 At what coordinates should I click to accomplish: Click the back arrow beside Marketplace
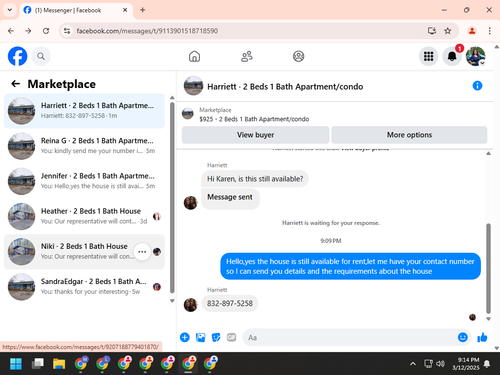(x=16, y=84)
